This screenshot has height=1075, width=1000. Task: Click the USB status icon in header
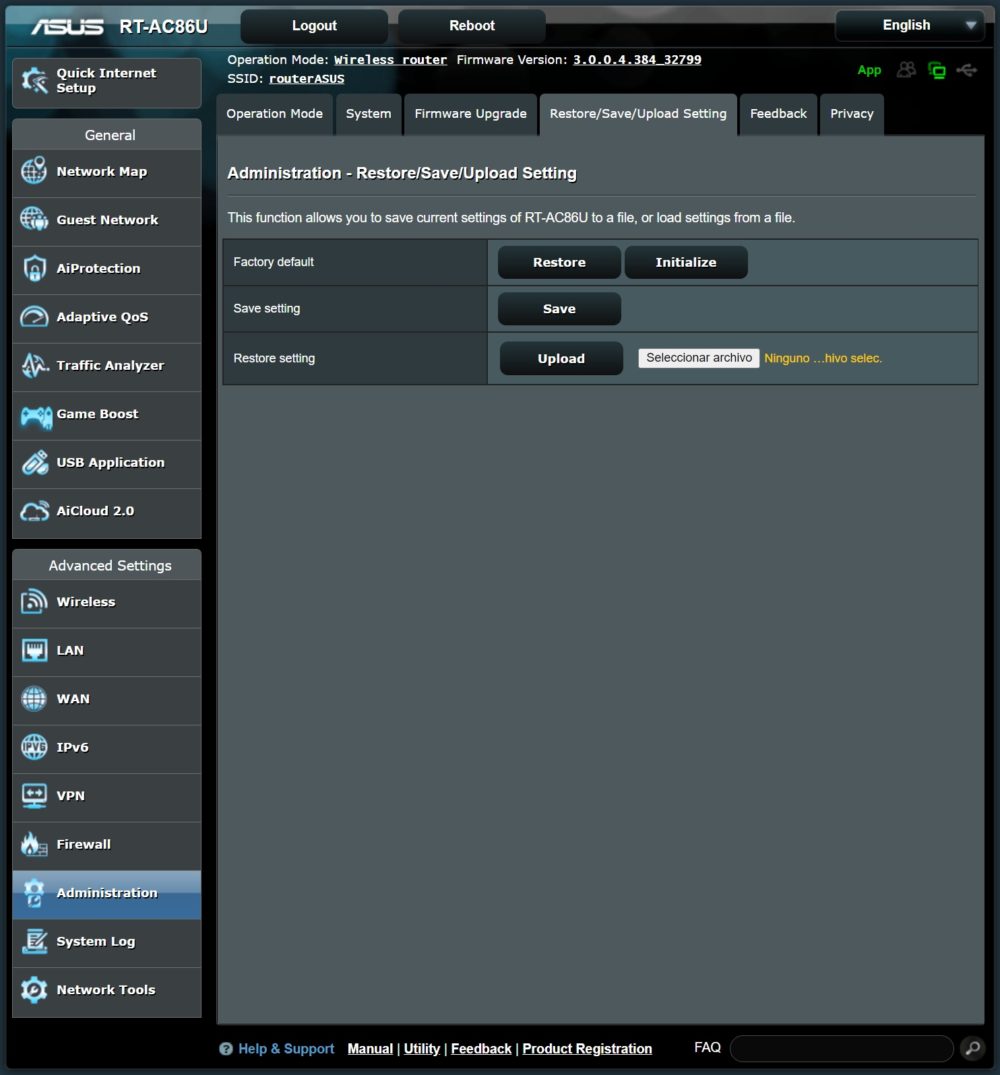tap(966, 70)
